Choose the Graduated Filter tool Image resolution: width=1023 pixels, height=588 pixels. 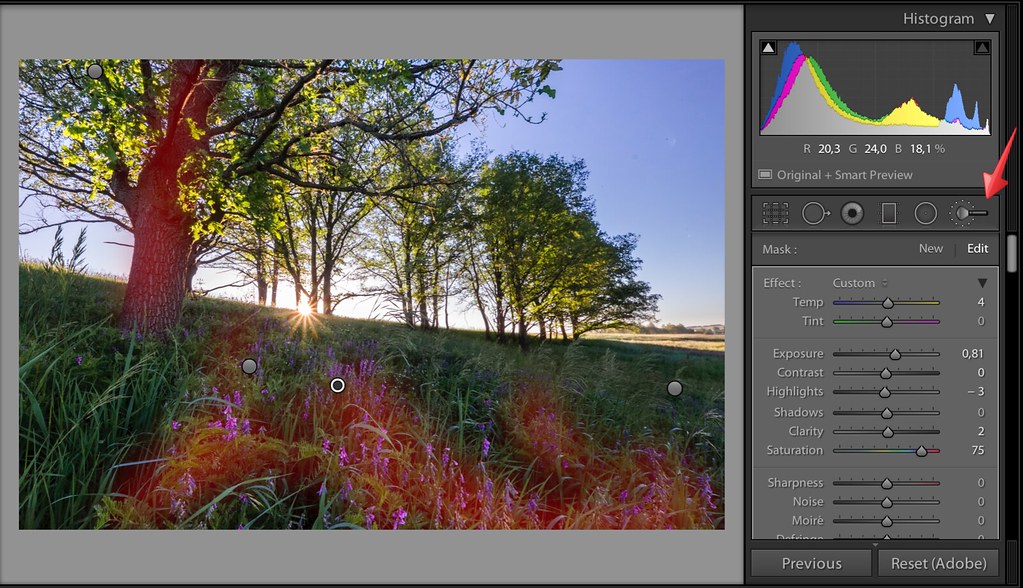pos(888,213)
